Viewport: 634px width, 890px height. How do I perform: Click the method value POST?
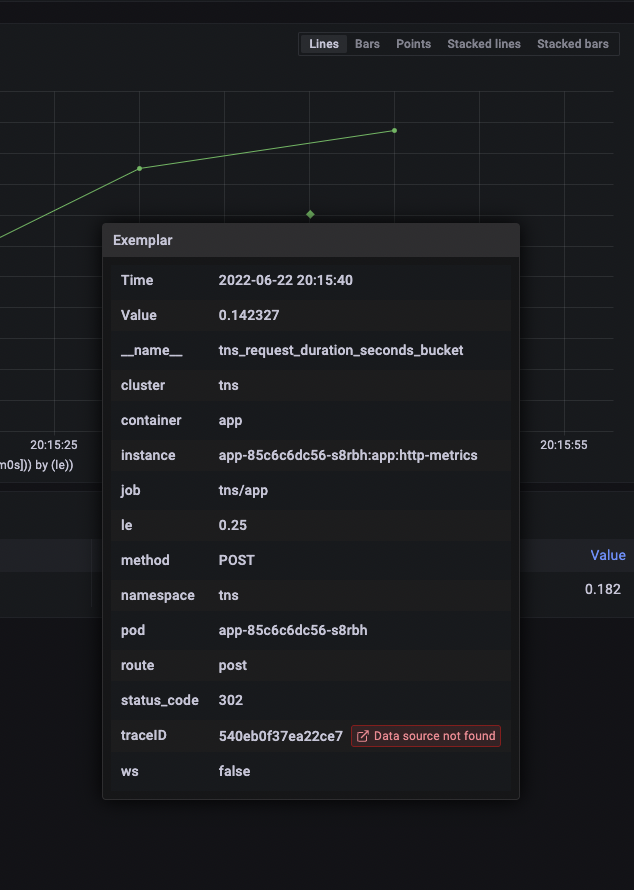(x=236, y=560)
